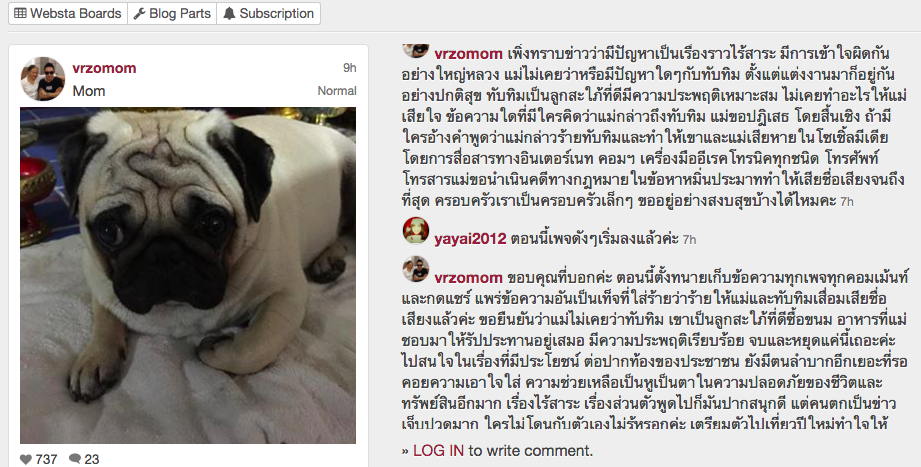Open the Websta Boards button
921x467 pixels.
pos(68,14)
